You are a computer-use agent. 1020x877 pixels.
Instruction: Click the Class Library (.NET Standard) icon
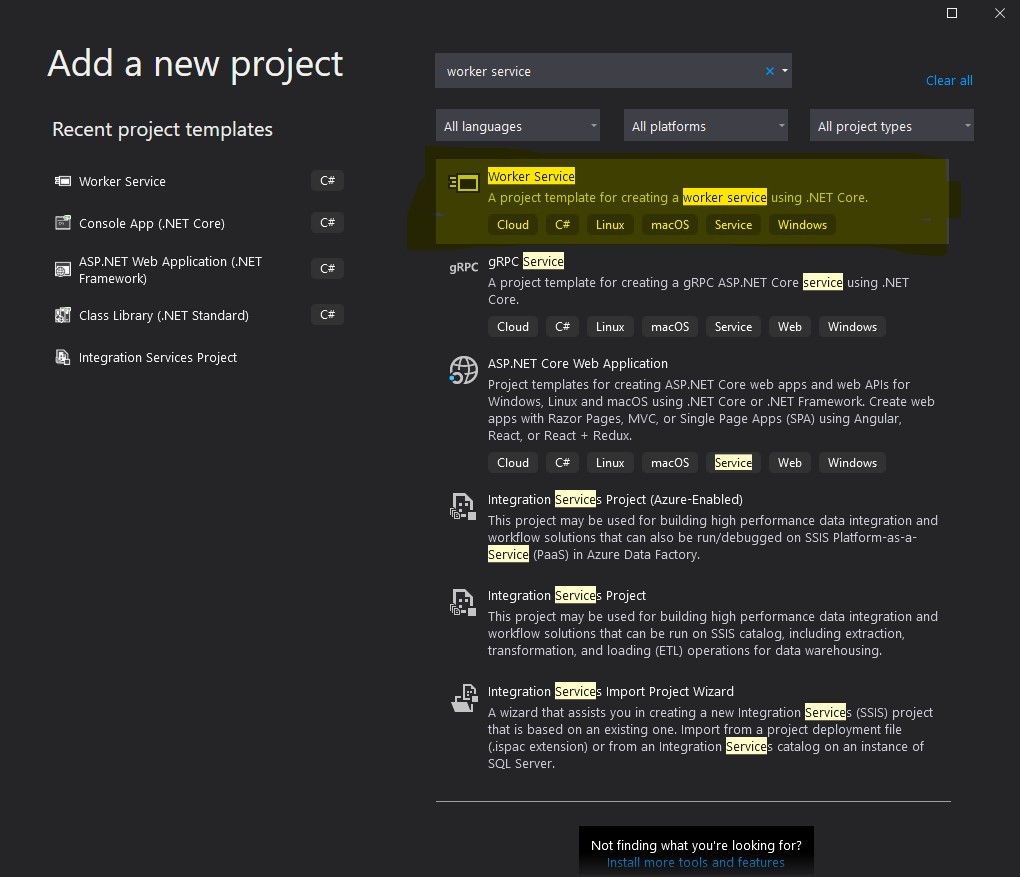point(62,316)
